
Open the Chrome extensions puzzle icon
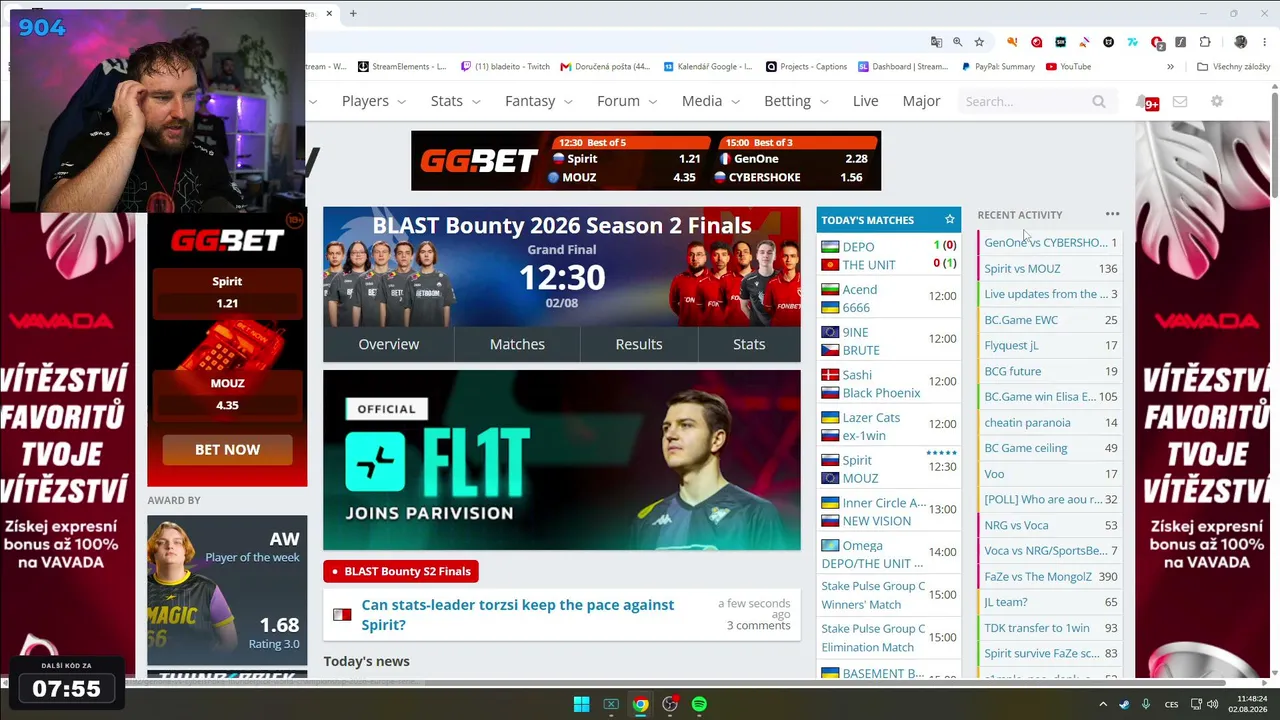[1205, 42]
